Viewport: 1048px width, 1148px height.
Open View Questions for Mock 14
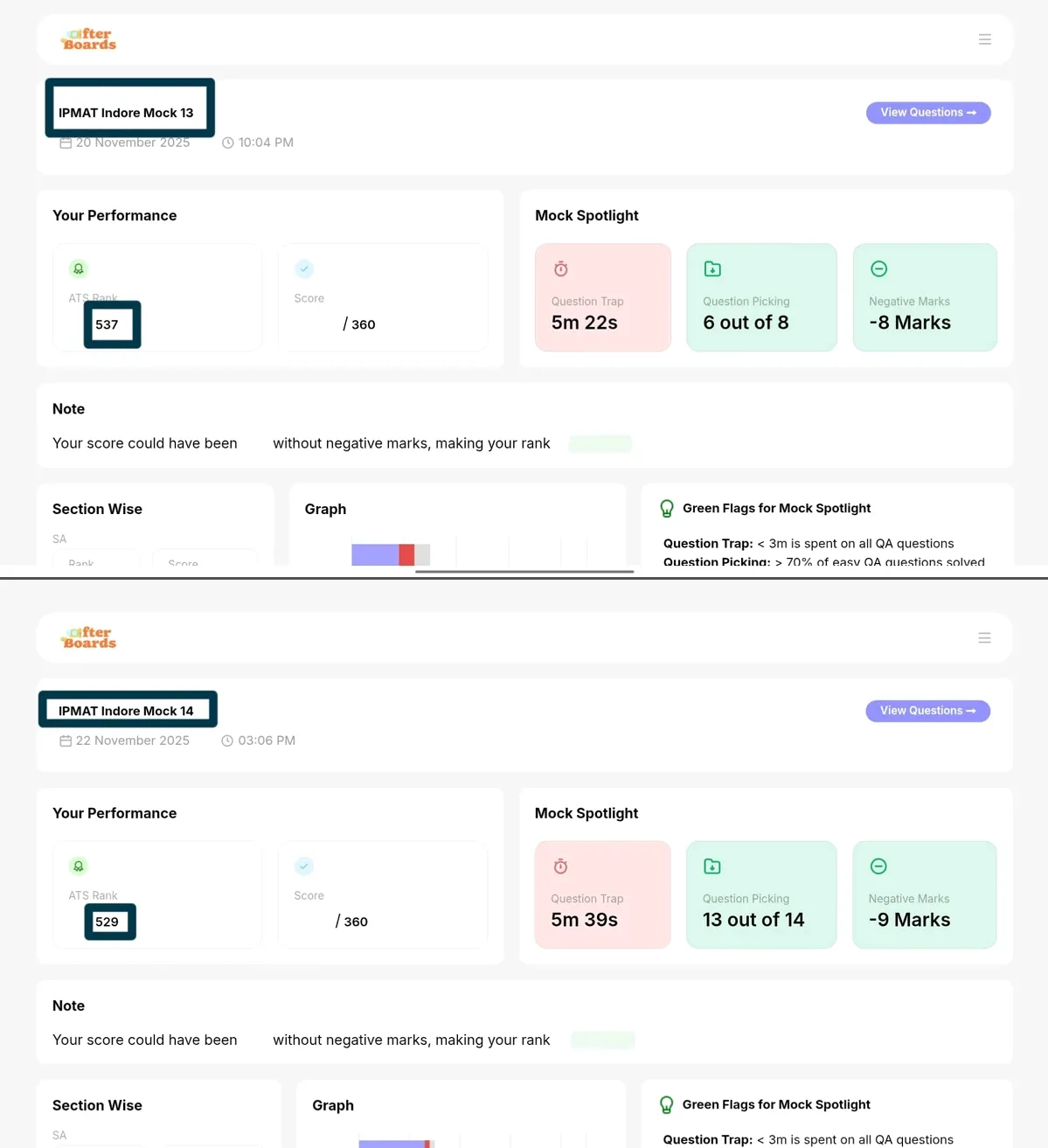pos(928,711)
